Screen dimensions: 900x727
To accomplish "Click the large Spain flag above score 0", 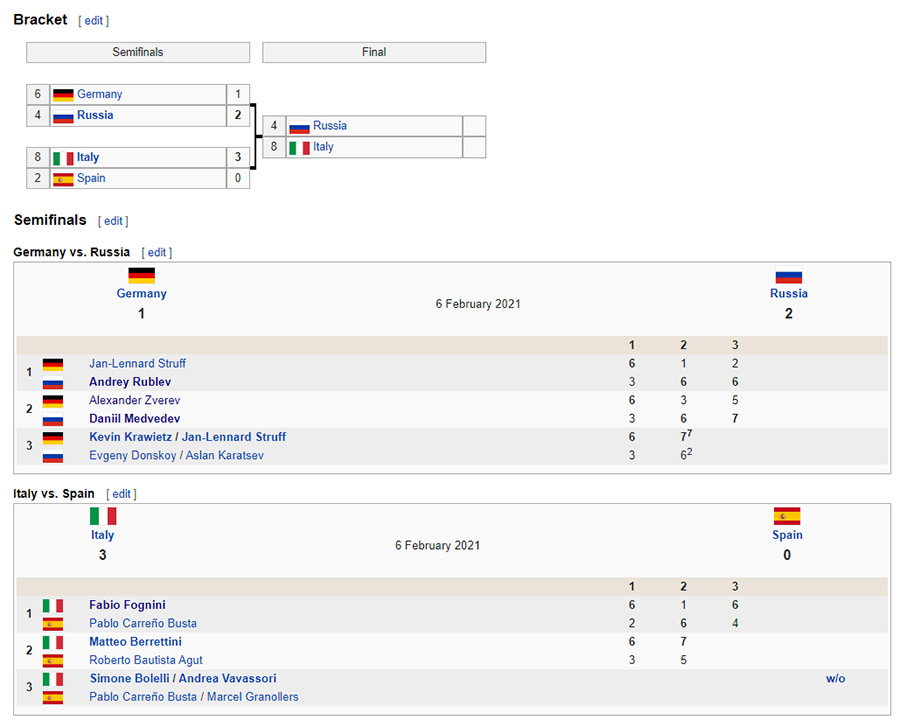I will (x=786, y=516).
